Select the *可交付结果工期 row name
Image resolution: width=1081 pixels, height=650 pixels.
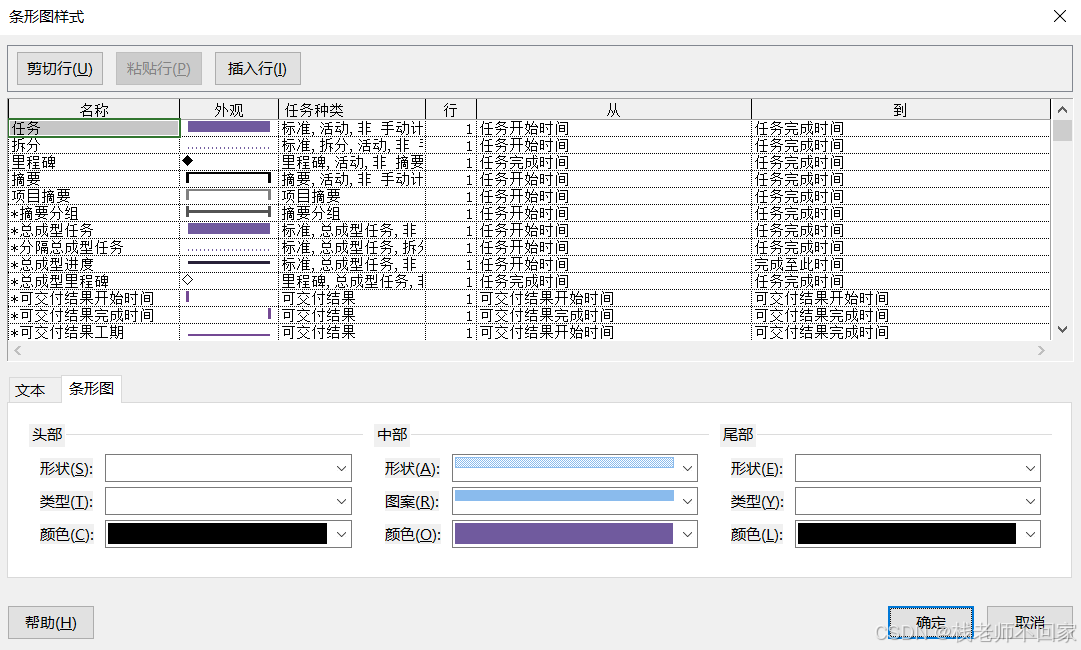point(94,332)
